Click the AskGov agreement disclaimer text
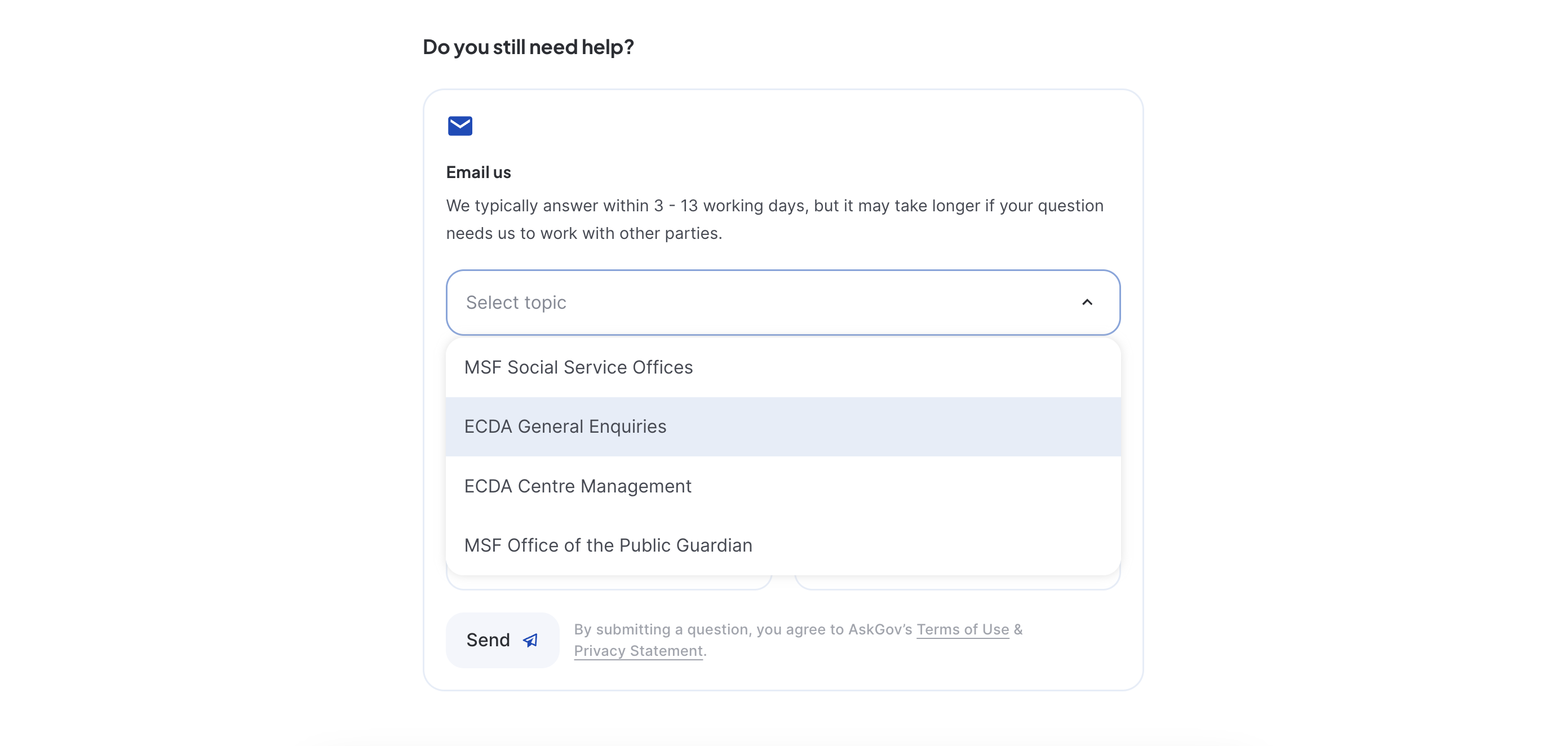 point(798,640)
